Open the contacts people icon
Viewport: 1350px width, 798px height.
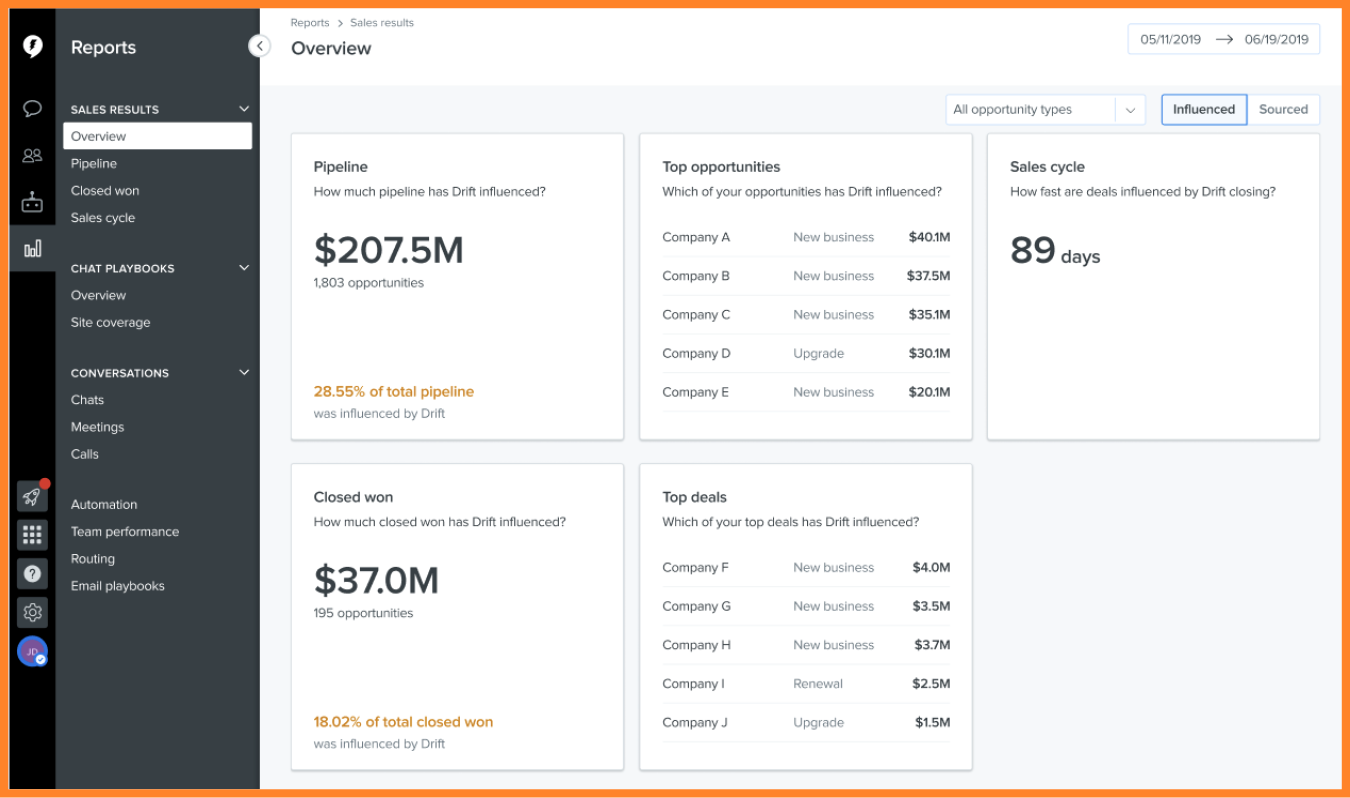click(32, 155)
